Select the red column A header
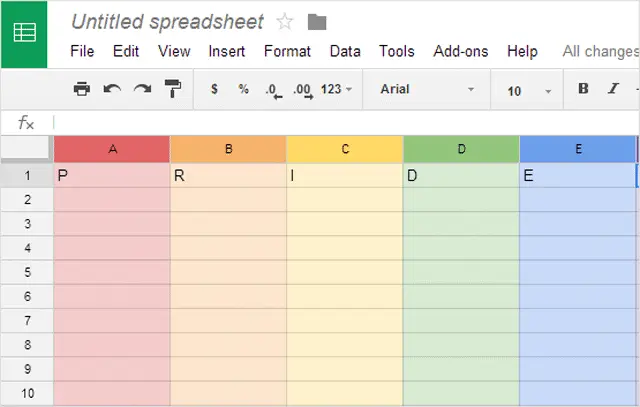 click(112, 149)
